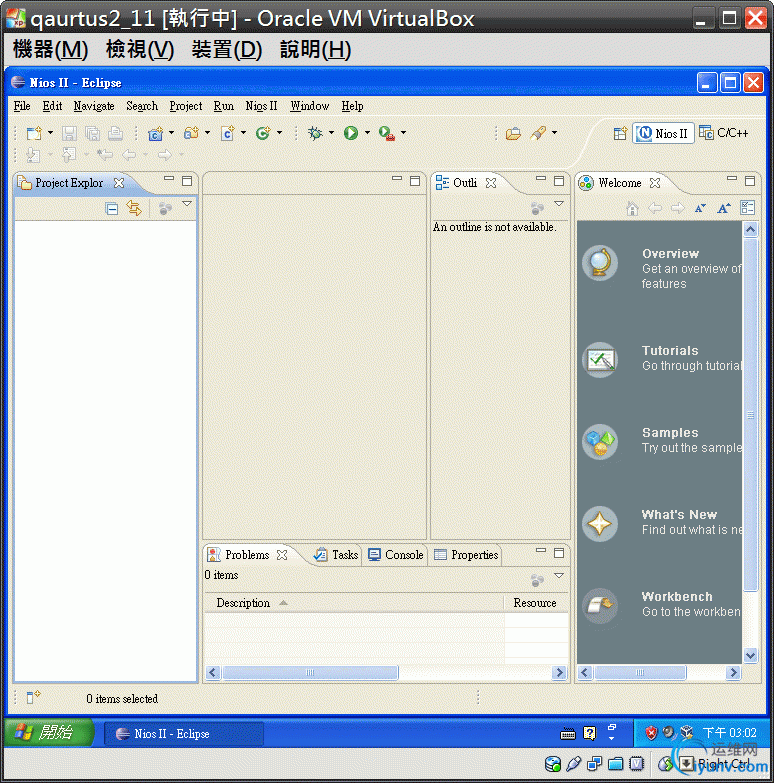Open the New C/C++ Project dropdown arrow
Viewport: 774px width, 783px height.
coord(172,133)
